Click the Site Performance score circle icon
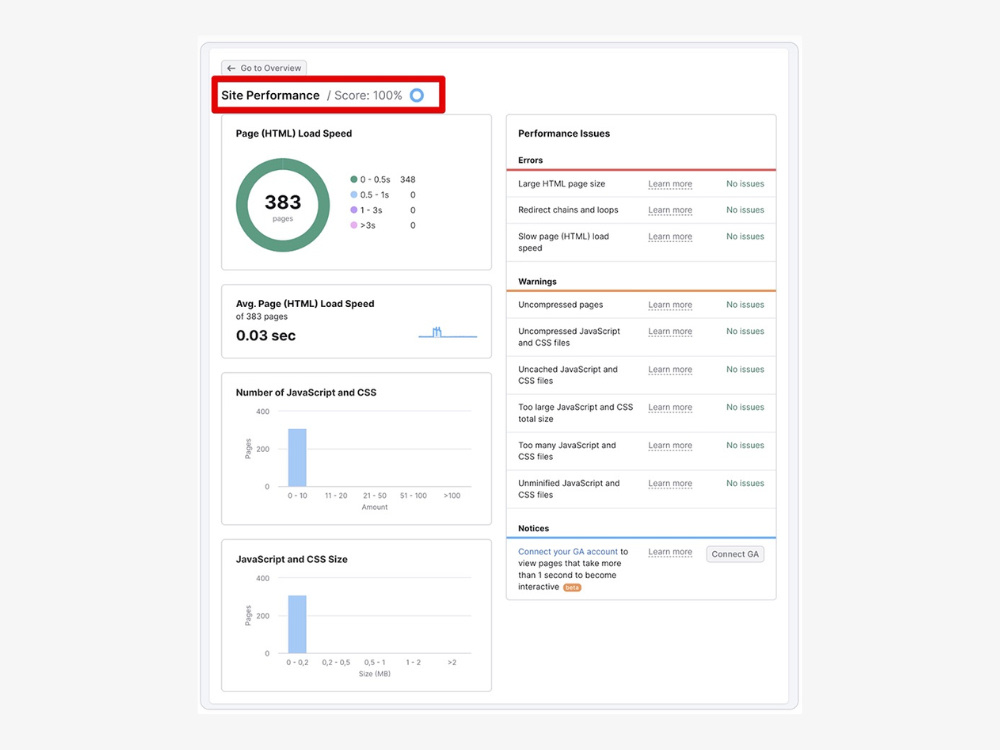 coord(416,95)
